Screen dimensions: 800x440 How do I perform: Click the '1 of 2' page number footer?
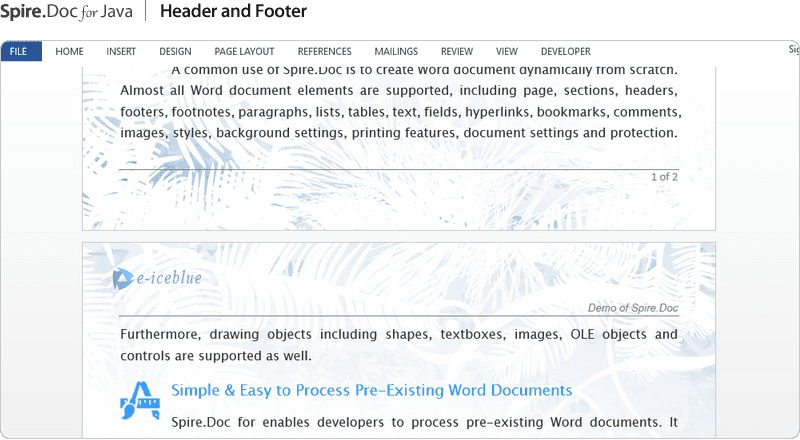click(x=664, y=177)
